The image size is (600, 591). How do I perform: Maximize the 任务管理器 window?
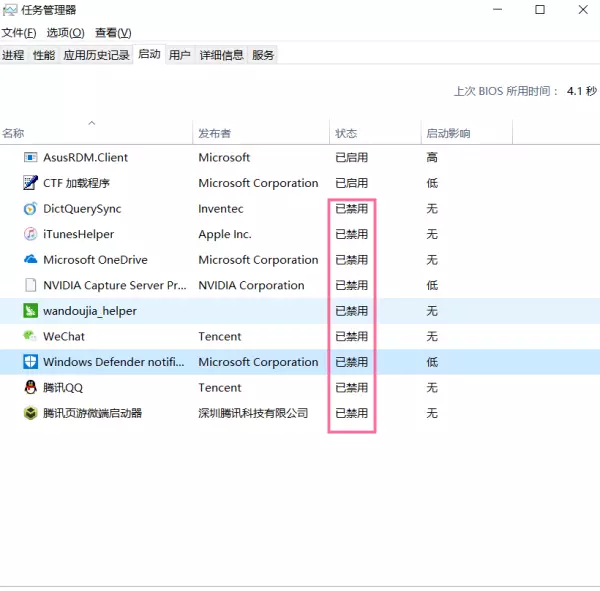[540, 10]
